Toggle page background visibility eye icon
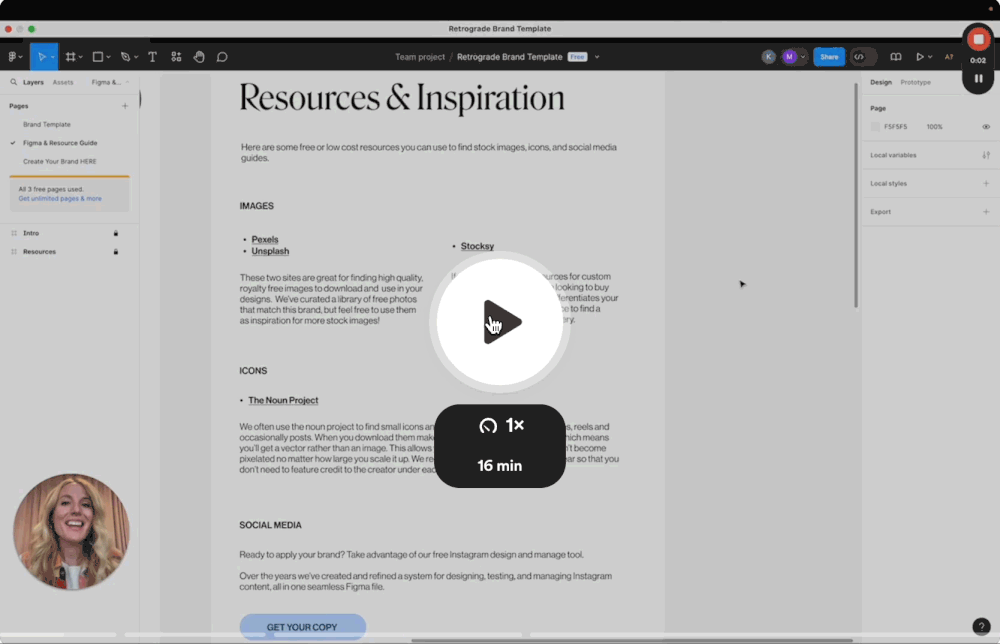 986,127
